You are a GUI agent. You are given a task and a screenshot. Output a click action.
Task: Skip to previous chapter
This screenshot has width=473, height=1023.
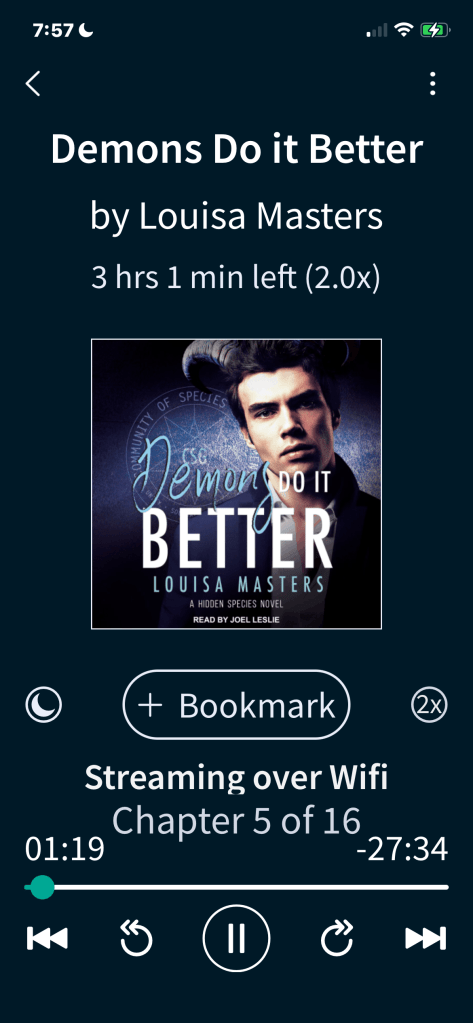point(47,938)
